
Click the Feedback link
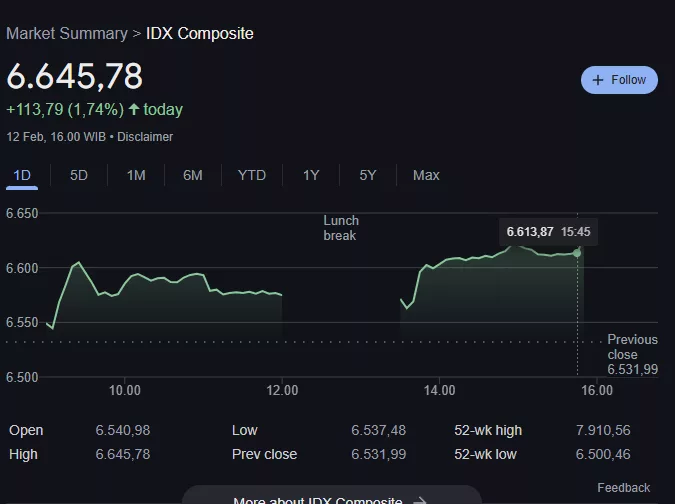624,488
